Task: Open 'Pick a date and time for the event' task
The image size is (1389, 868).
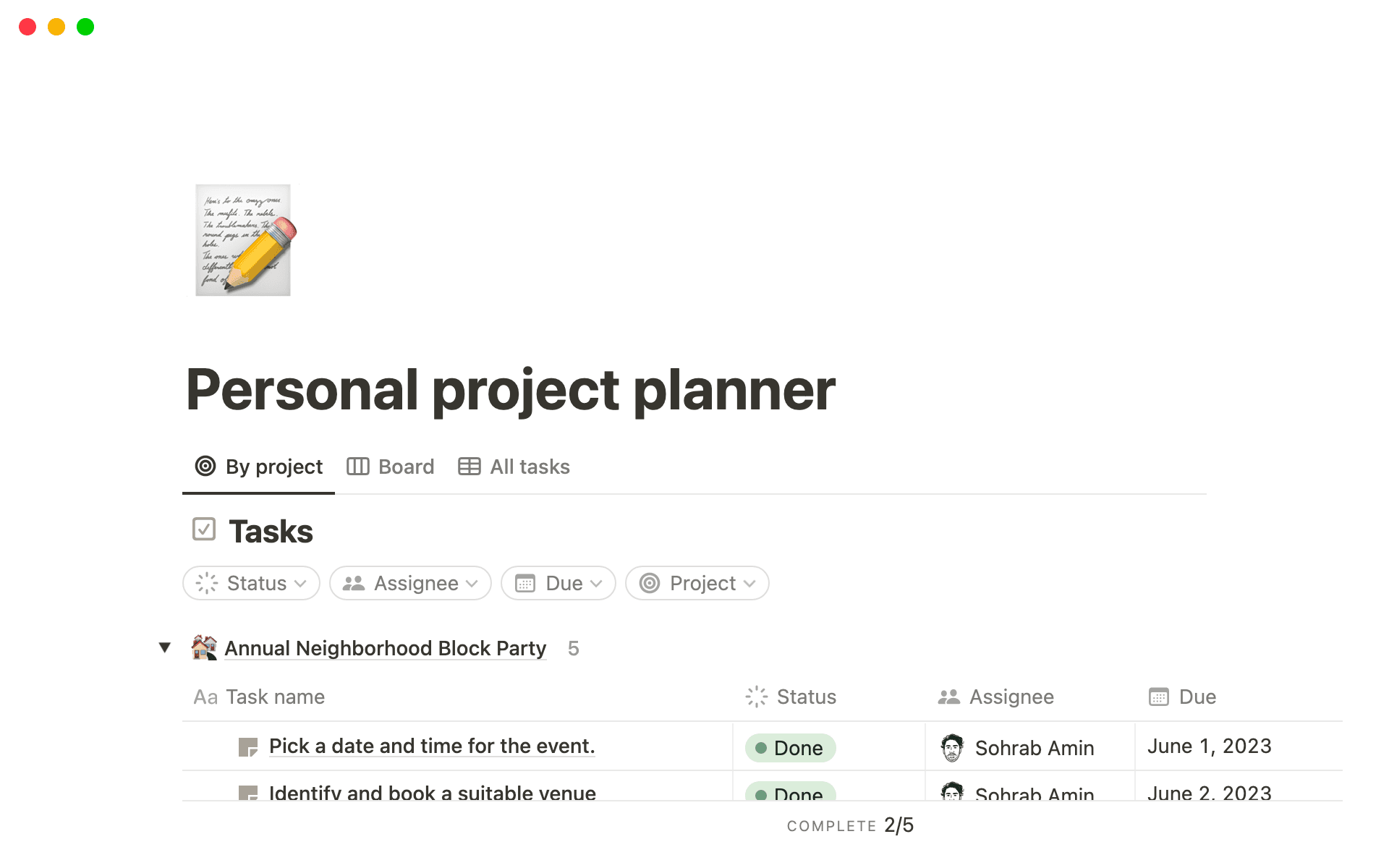Action: tap(431, 746)
